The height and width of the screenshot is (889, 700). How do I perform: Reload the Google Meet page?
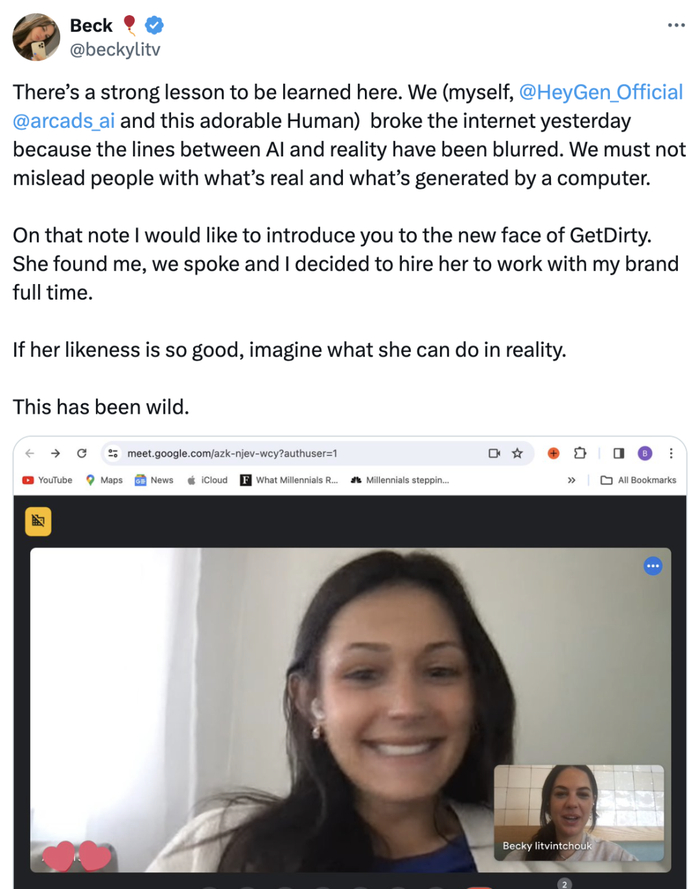tap(82, 453)
